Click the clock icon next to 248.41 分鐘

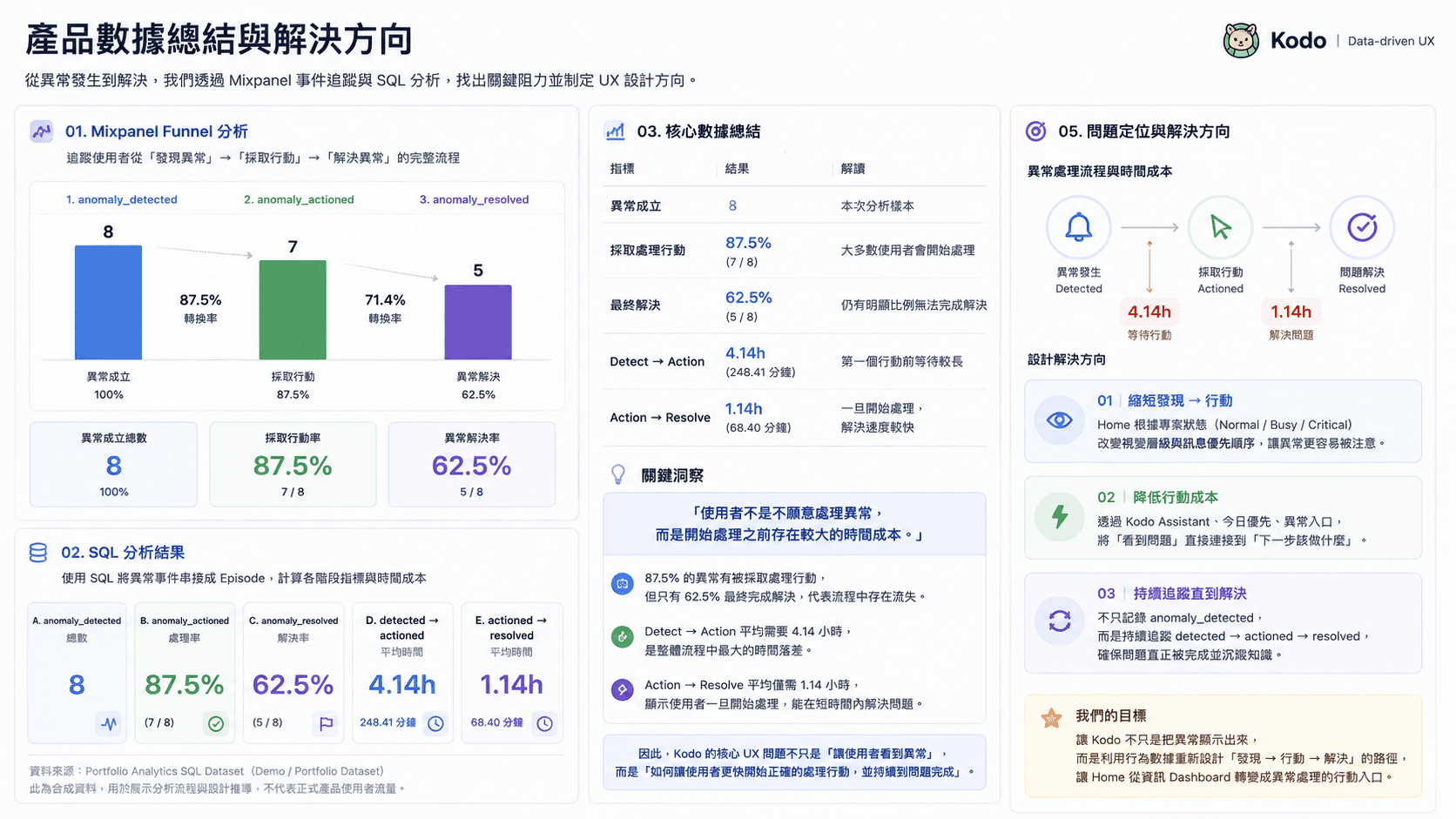[x=435, y=723]
